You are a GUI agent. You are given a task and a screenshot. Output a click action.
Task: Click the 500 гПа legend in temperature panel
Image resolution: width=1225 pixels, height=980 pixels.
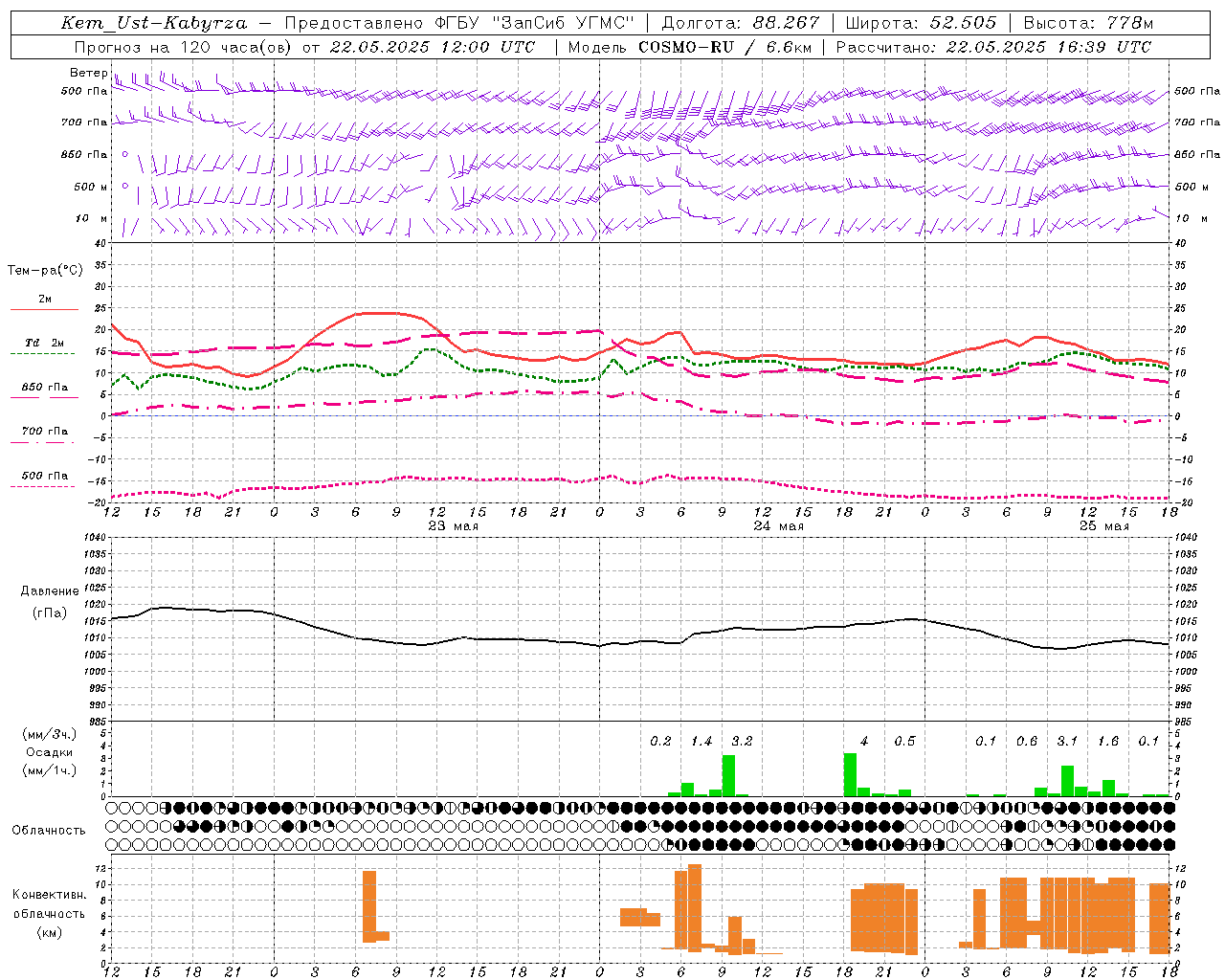45,475
